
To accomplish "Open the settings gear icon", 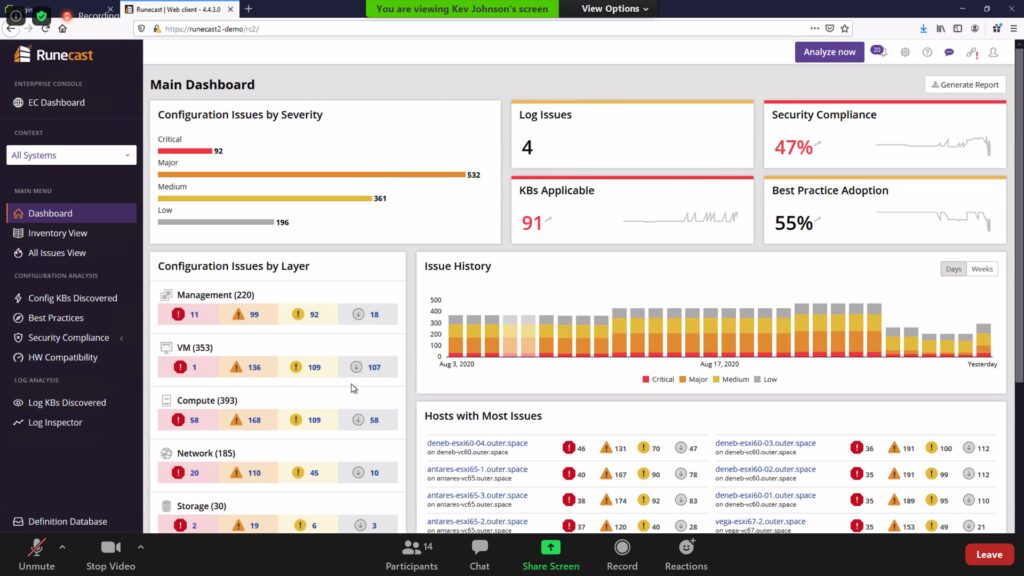I will pyautogui.click(x=904, y=52).
